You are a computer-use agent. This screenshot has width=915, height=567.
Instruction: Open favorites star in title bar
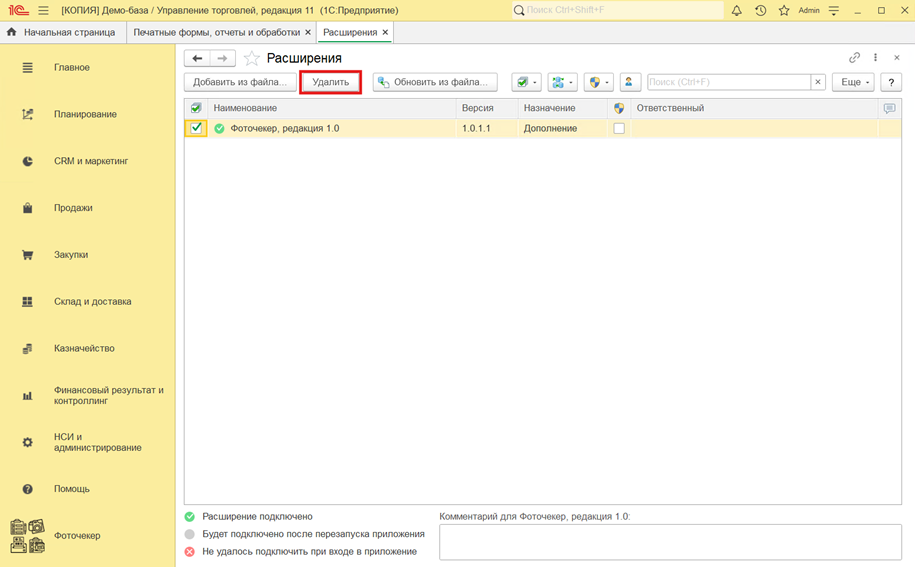784,10
